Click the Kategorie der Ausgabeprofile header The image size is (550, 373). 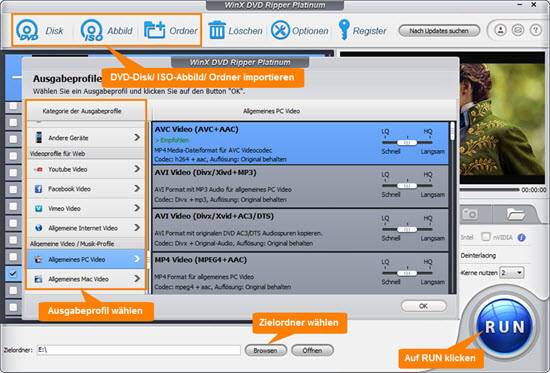point(82,111)
